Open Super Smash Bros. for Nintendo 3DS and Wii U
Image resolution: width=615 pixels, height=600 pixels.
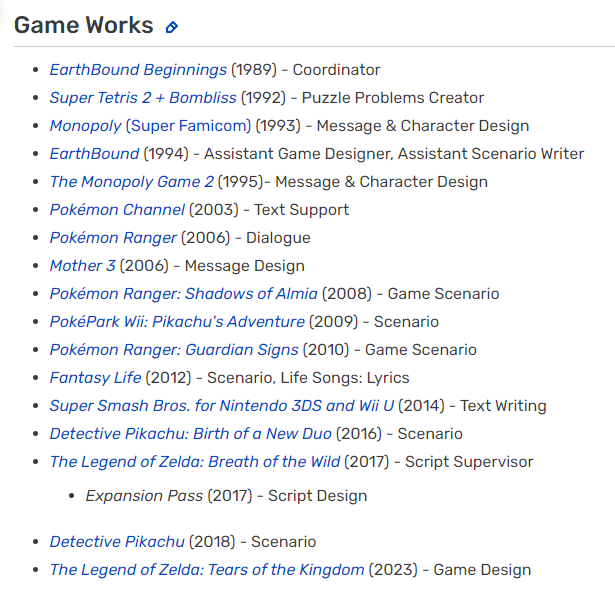point(222,406)
